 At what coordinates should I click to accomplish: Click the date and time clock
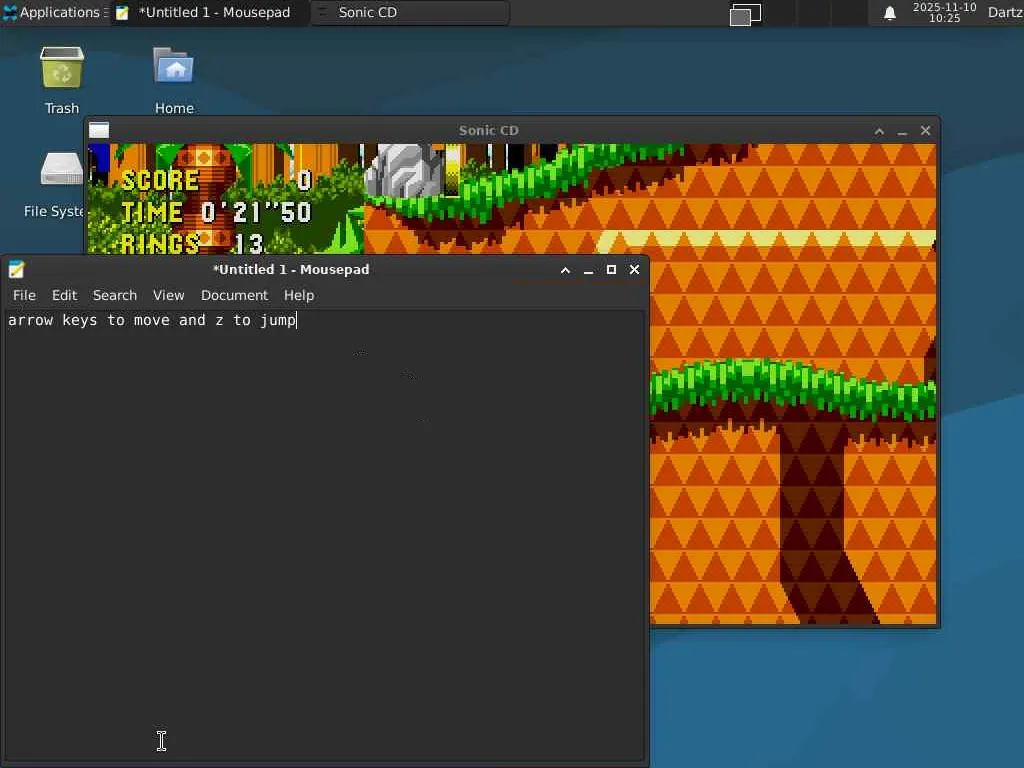pos(944,12)
